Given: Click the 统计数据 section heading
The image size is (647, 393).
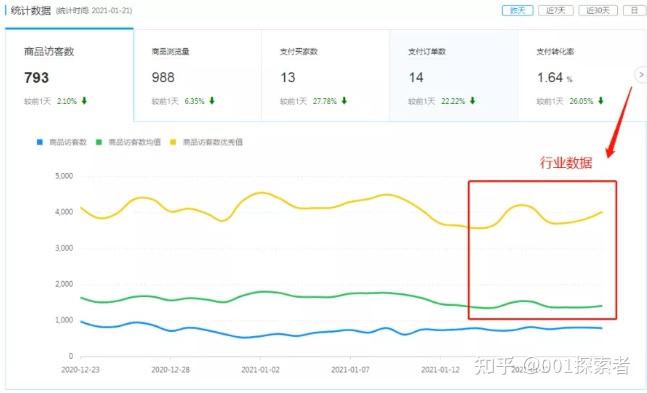Looking at the screenshot, I should [x=31, y=10].
